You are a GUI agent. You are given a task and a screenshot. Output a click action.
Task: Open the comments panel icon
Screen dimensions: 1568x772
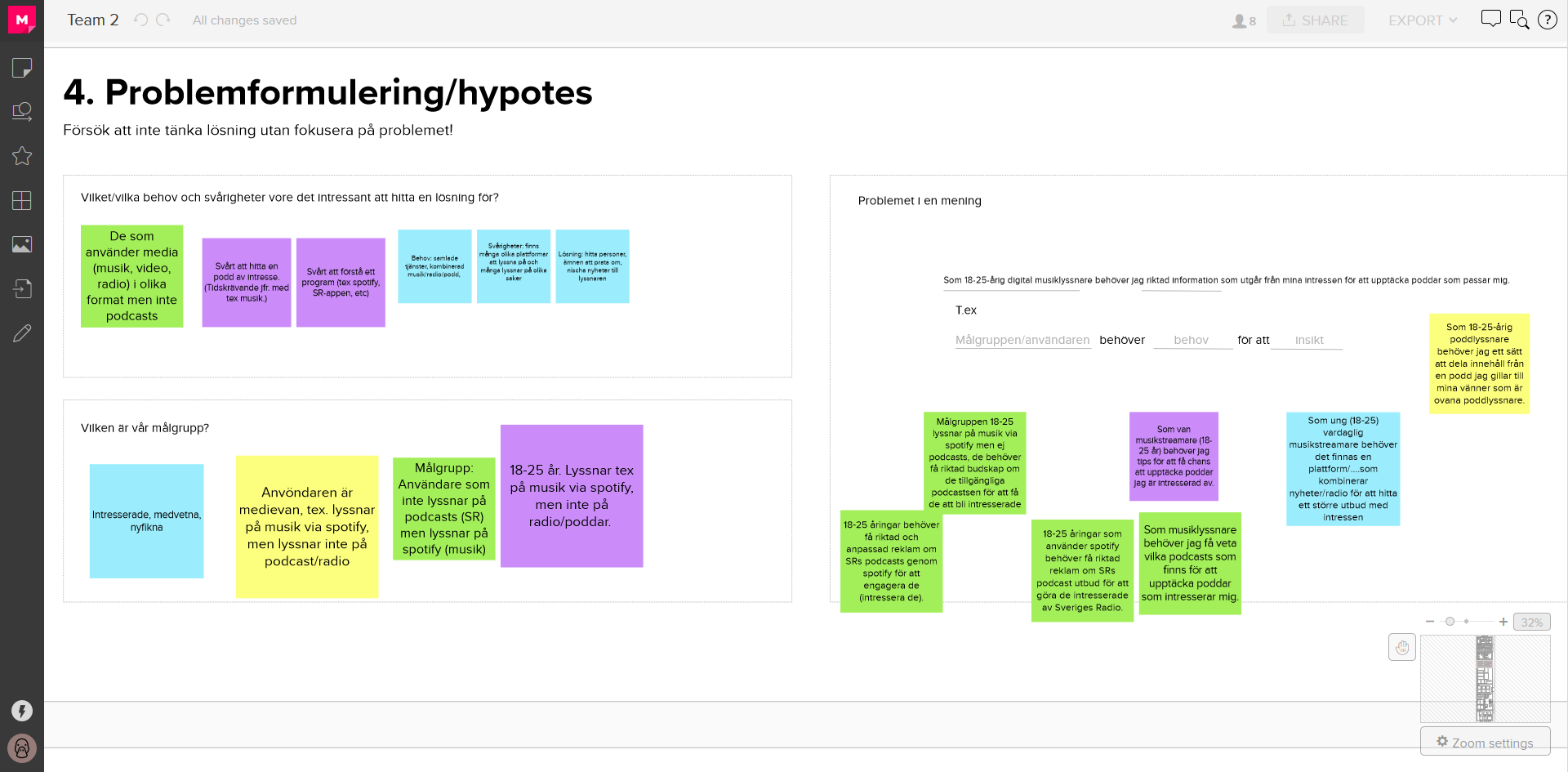point(1490,20)
